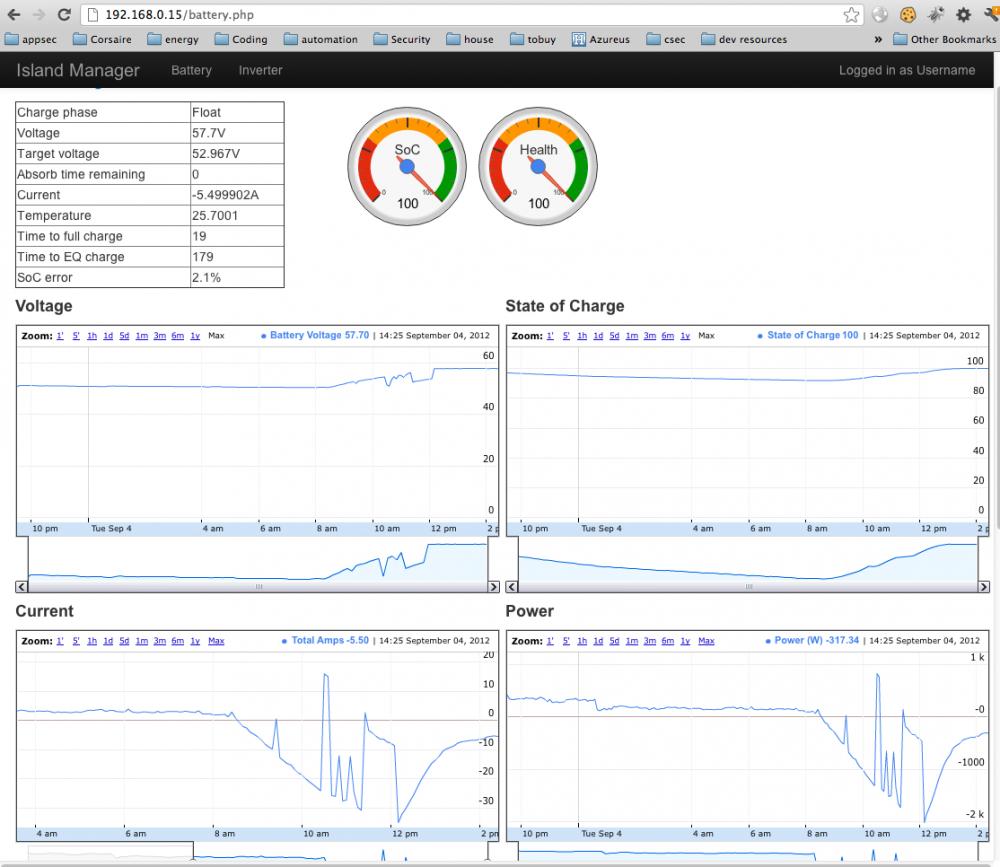Click the Total Amps -5.50 legend label
1000x867 pixels.
tap(330, 640)
